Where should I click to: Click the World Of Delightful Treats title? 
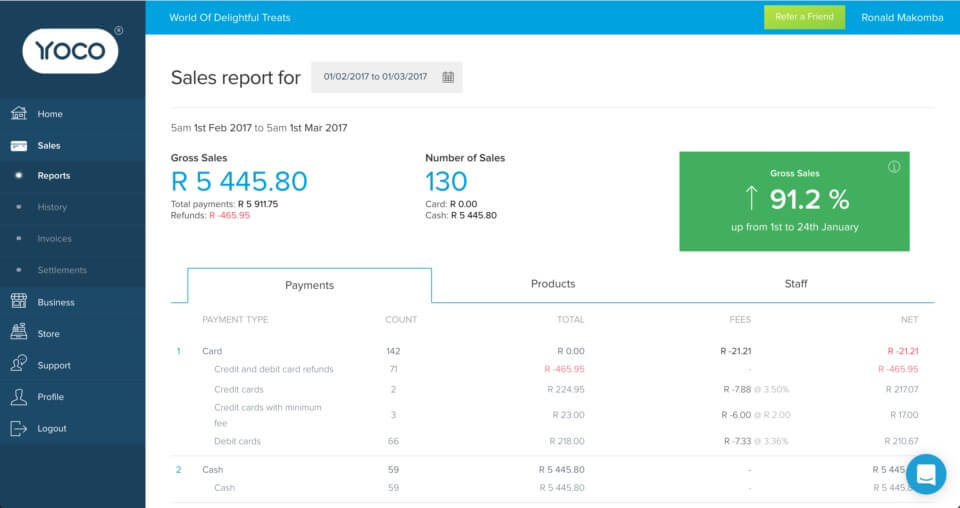pos(230,18)
